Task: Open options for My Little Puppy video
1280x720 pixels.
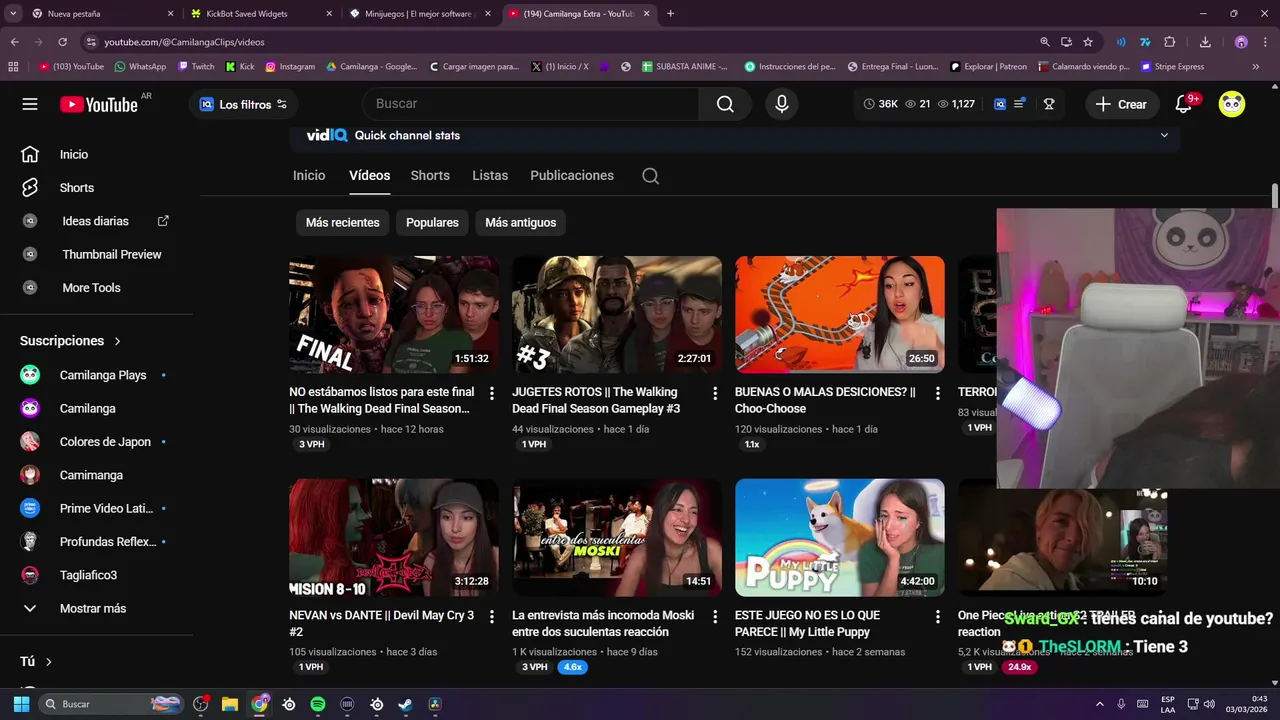Action: 937,617
